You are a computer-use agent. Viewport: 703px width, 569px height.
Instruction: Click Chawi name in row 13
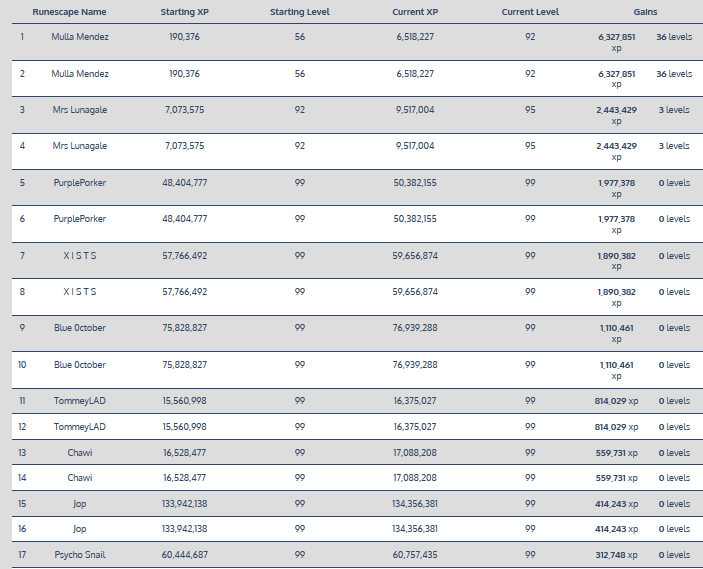pos(80,453)
